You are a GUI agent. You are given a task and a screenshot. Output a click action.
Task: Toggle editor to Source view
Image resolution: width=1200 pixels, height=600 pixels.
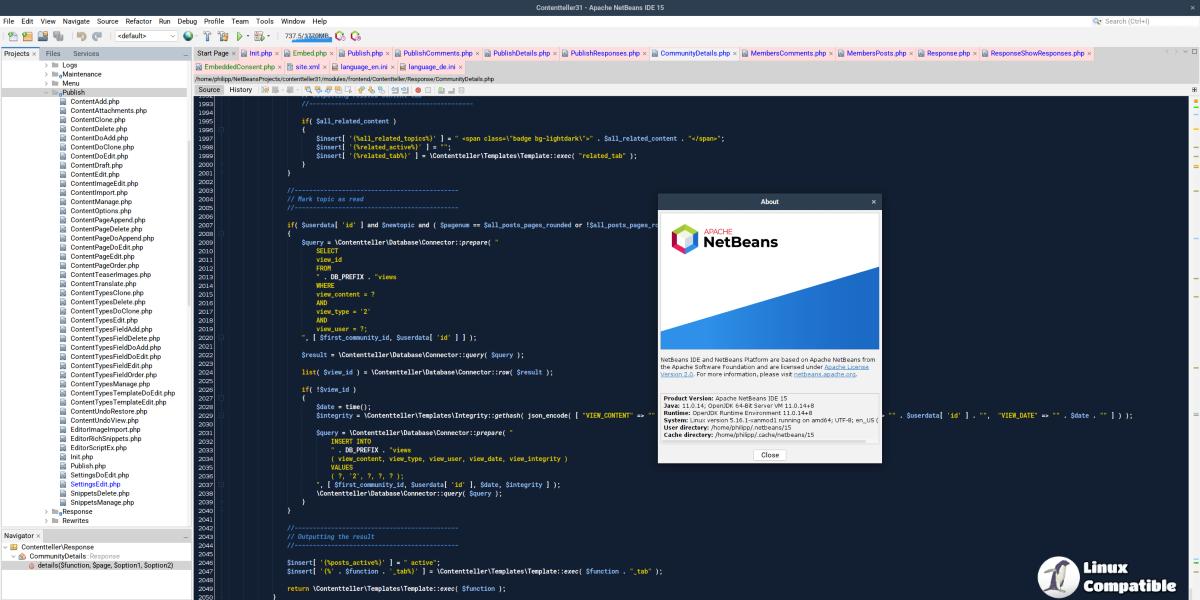point(208,90)
